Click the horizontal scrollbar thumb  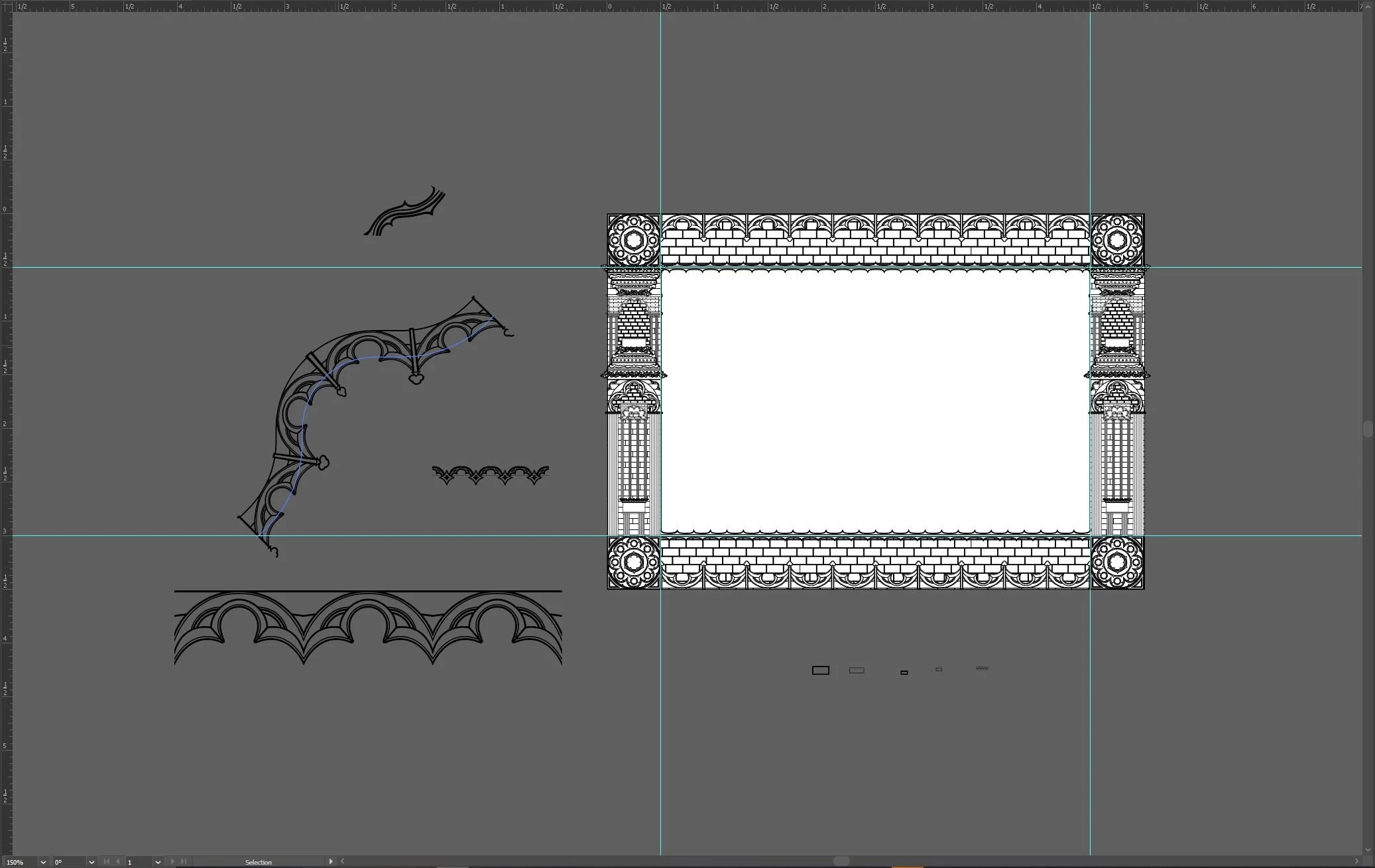(841, 861)
